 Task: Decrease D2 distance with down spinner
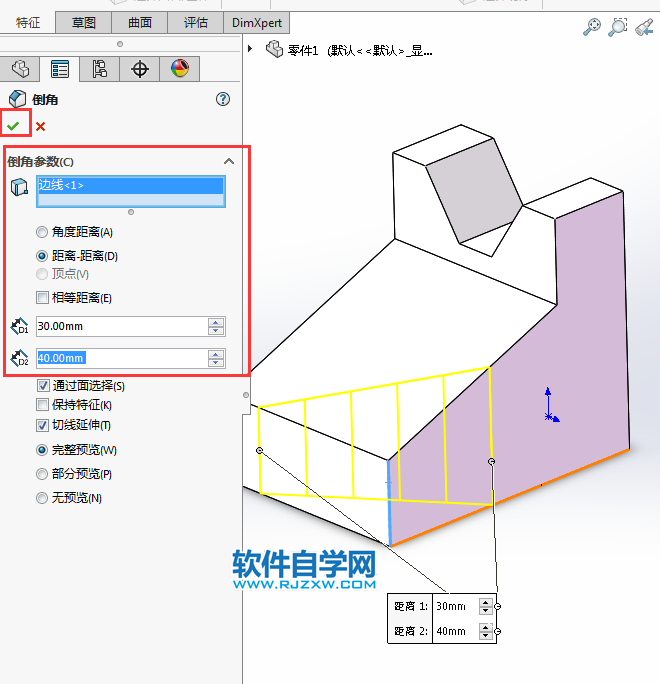pyautogui.click(x=216, y=363)
